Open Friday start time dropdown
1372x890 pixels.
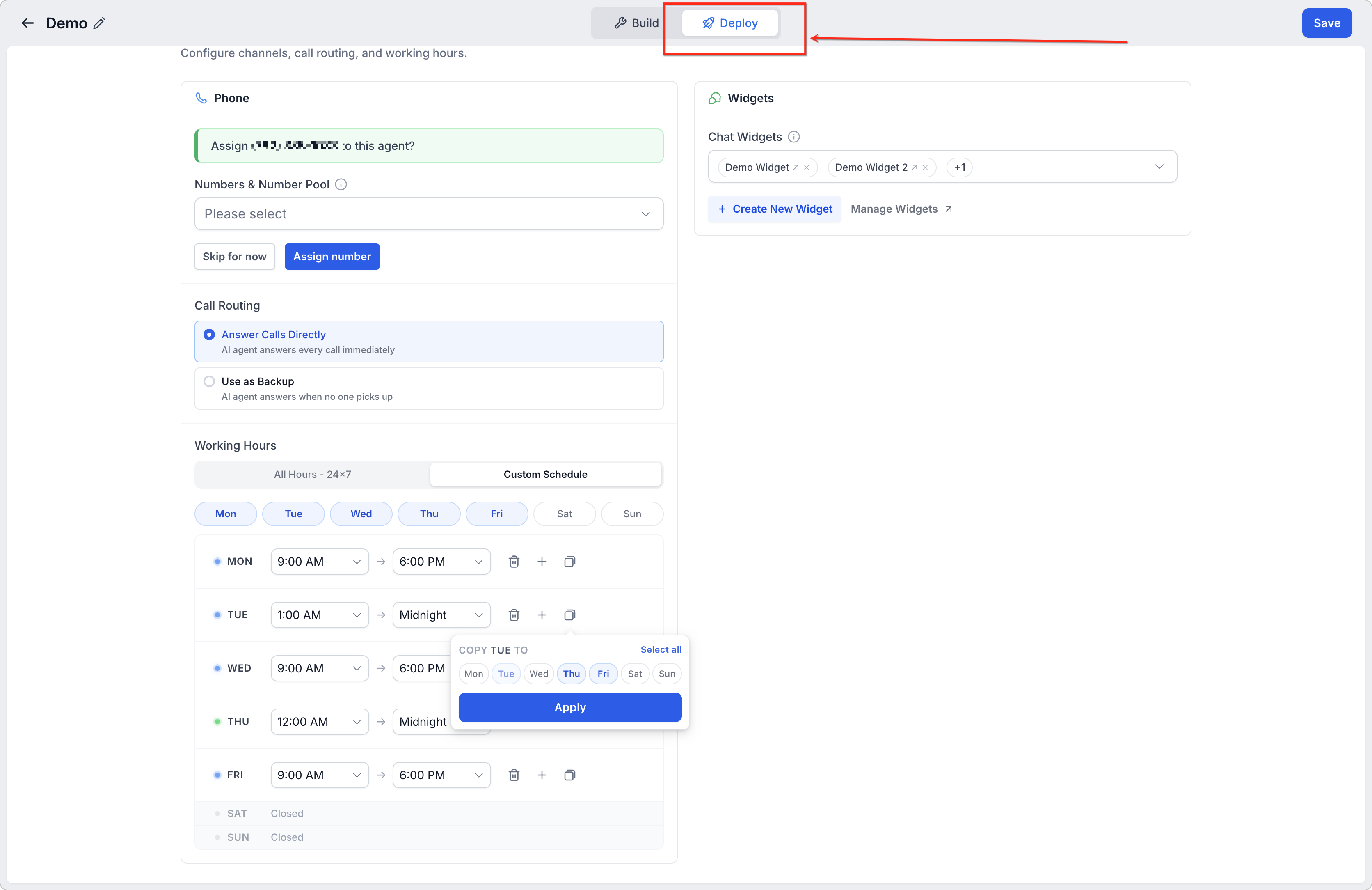(x=320, y=775)
